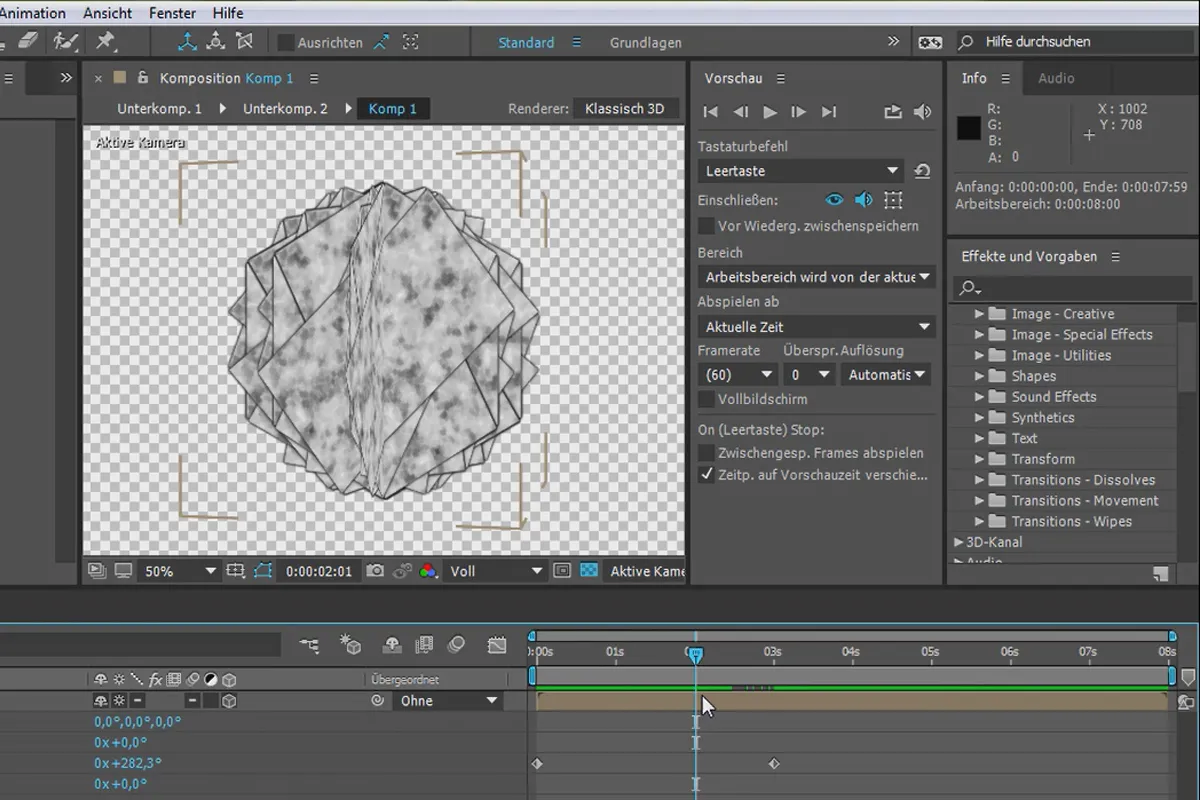The height and width of the screenshot is (800, 1200).
Task: Open the Ansicht menu
Action: coord(106,13)
